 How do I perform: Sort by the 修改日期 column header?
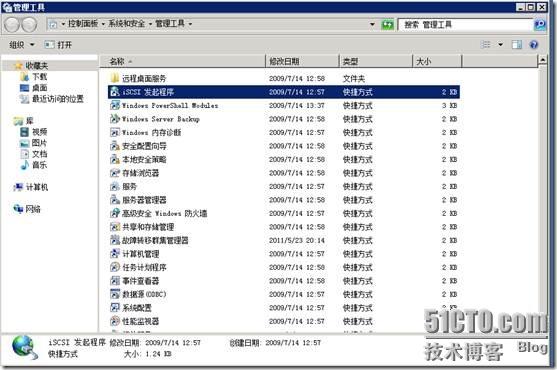(x=302, y=61)
